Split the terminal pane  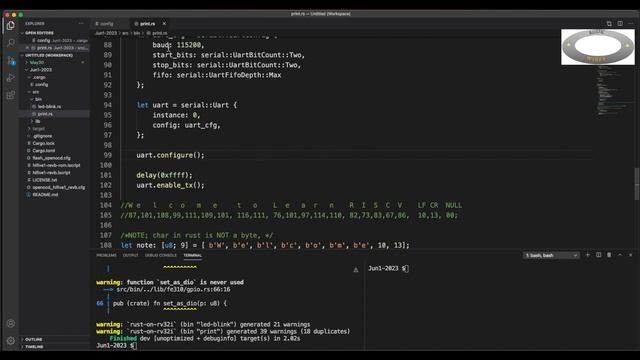coord(598,255)
